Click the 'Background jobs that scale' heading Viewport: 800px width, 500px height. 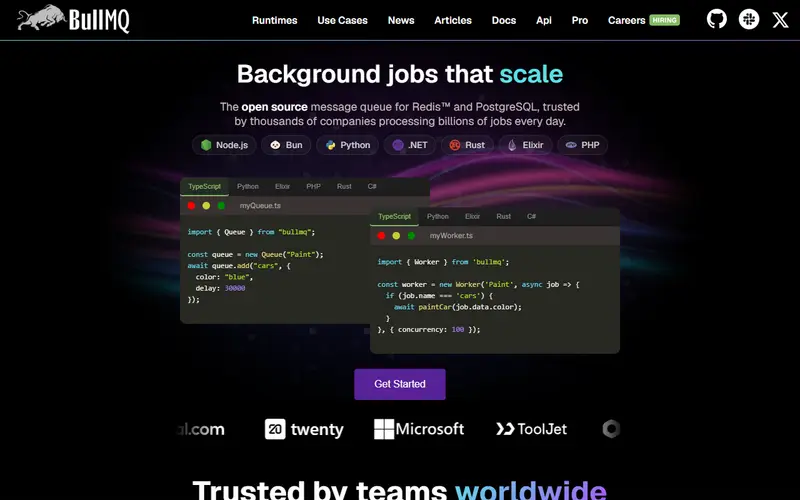click(x=400, y=74)
